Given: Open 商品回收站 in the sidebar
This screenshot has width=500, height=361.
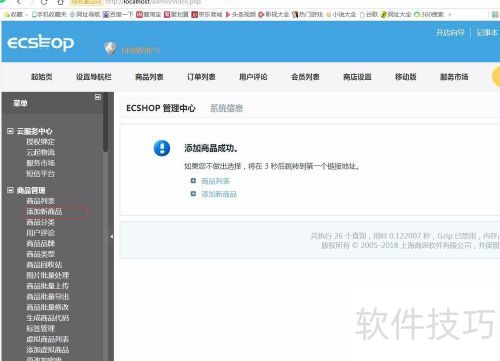Looking at the screenshot, I should [44, 265].
